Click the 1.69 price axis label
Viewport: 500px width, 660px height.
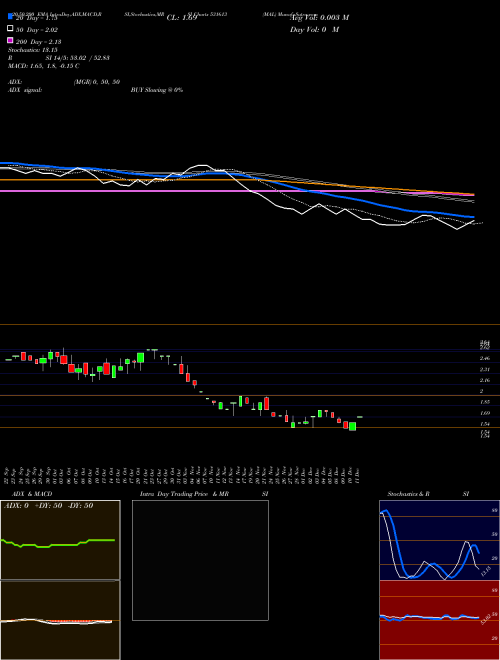click(485, 413)
